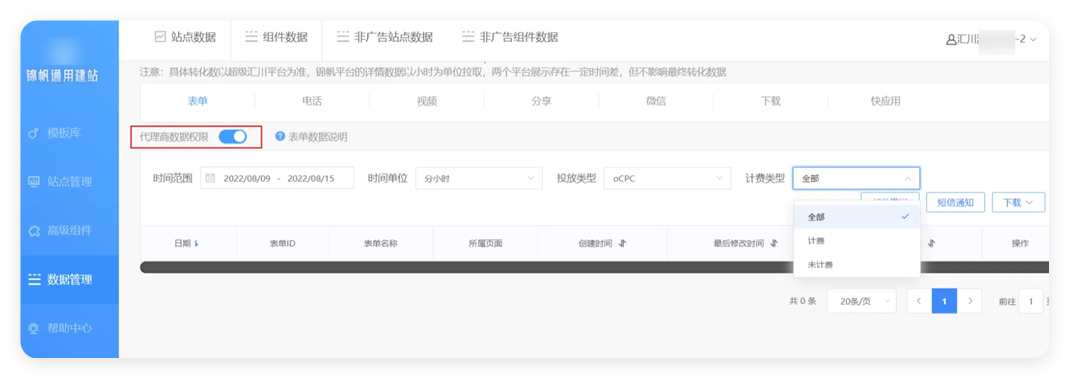The height and width of the screenshot is (378, 1069).
Task: Click the 表单ID column header
Action: click(x=282, y=243)
